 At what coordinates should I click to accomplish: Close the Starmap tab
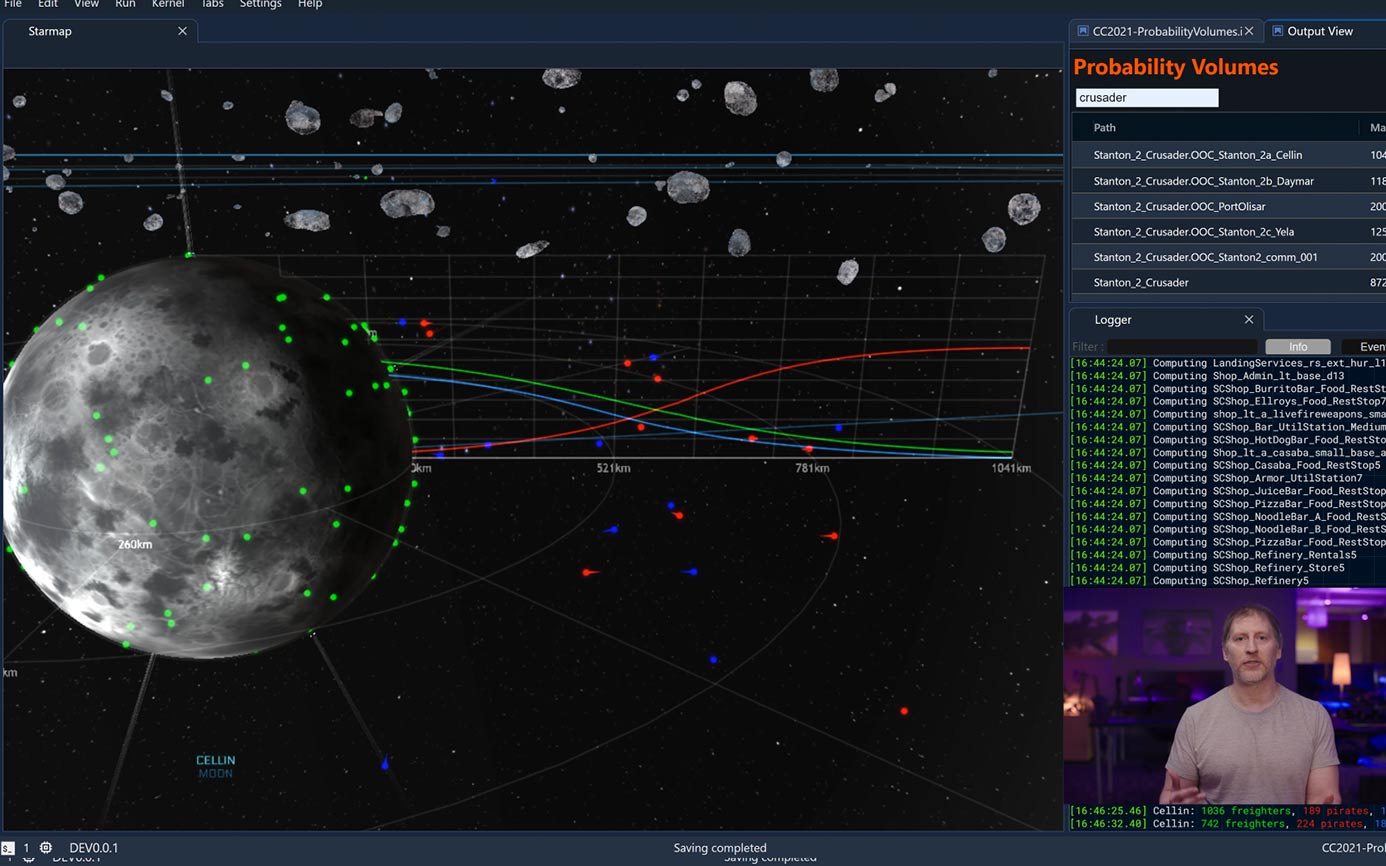click(182, 31)
